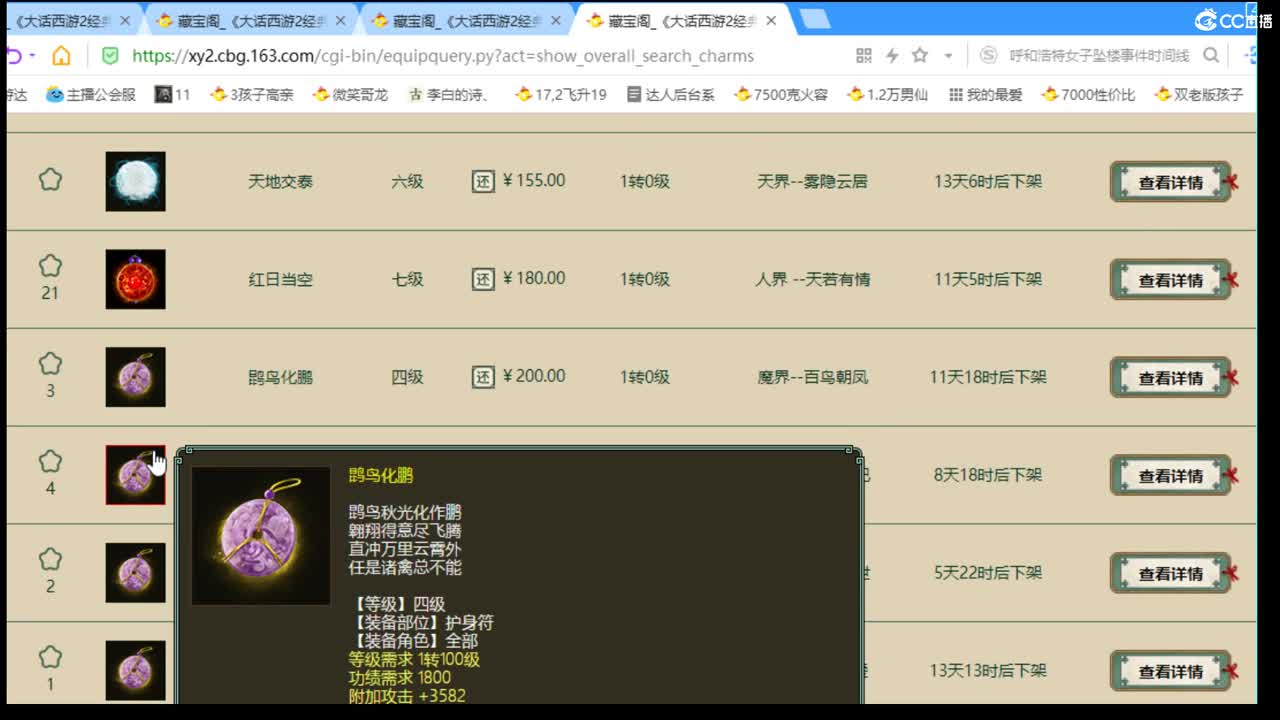Viewport: 1280px width, 720px height.
Task: Go to the browser home page
Action: [61, 56]
